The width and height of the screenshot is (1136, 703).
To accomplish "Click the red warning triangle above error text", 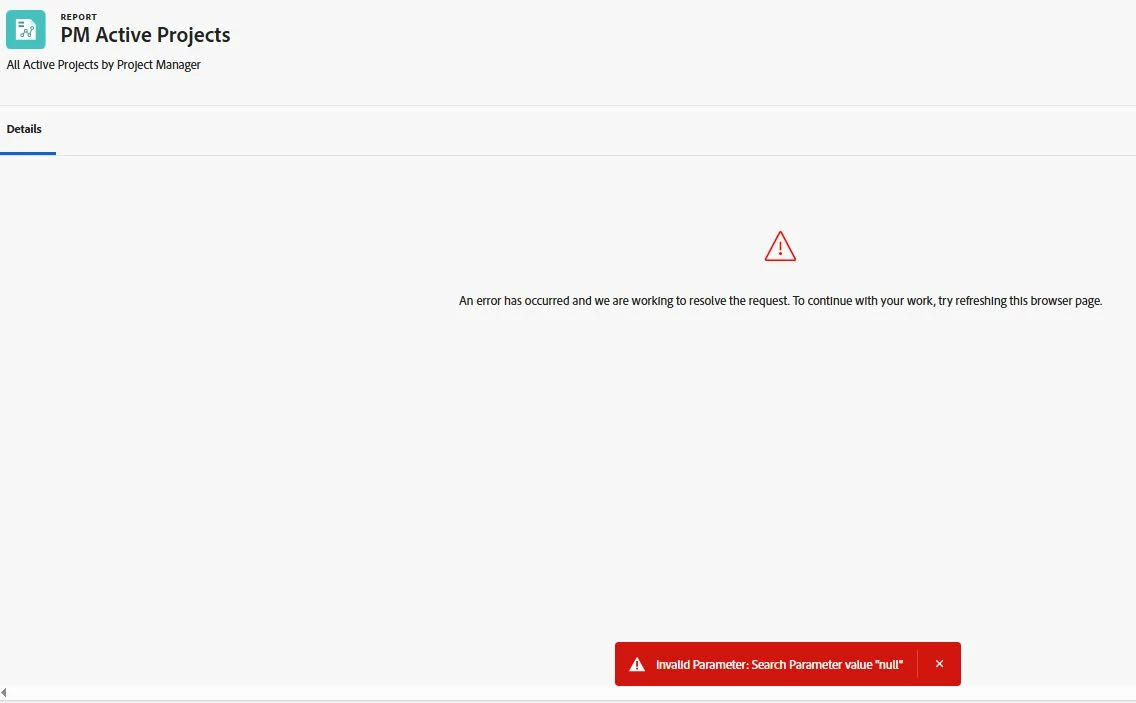I will (780, 246).
